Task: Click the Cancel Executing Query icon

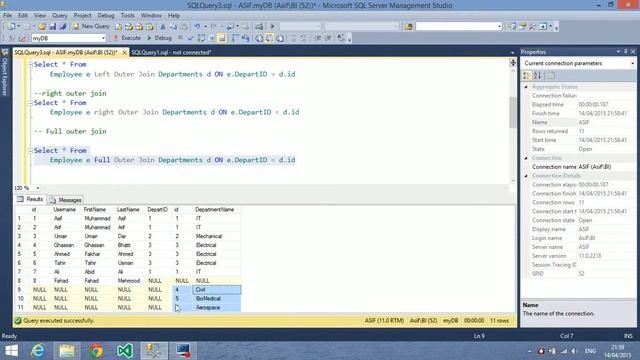Action: point(180,38)
